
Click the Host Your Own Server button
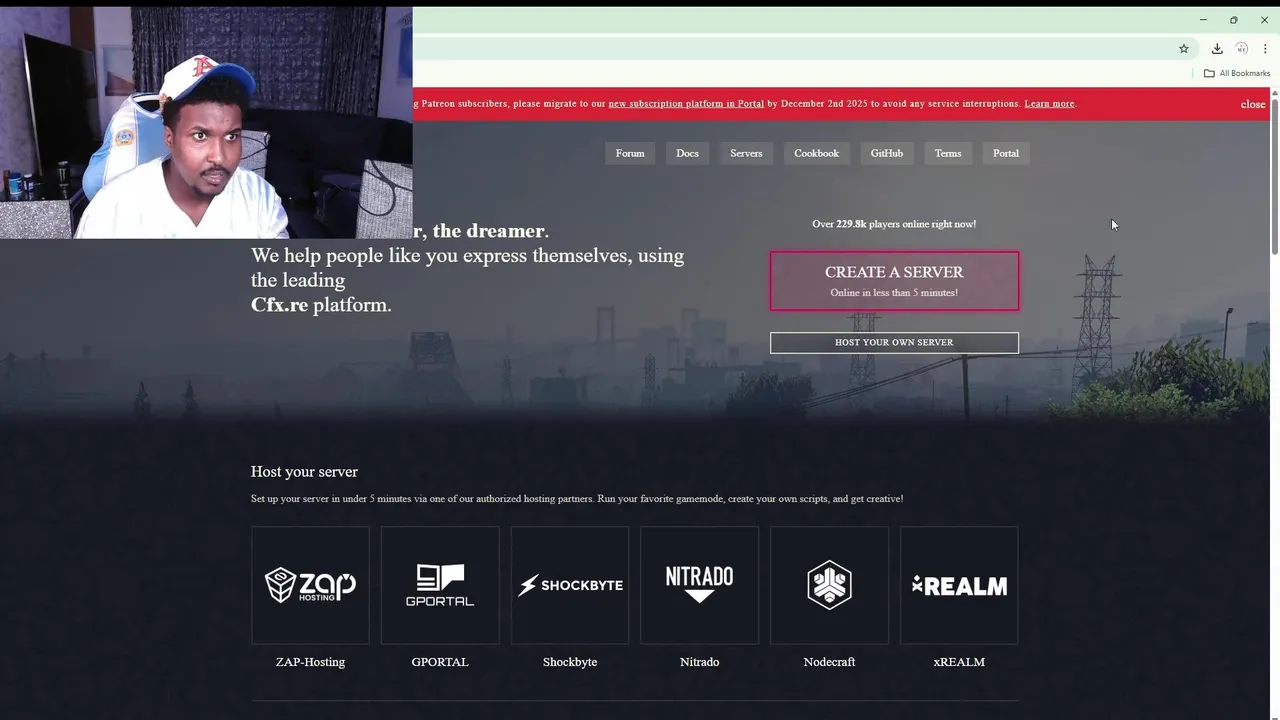(x=894, y=343)
